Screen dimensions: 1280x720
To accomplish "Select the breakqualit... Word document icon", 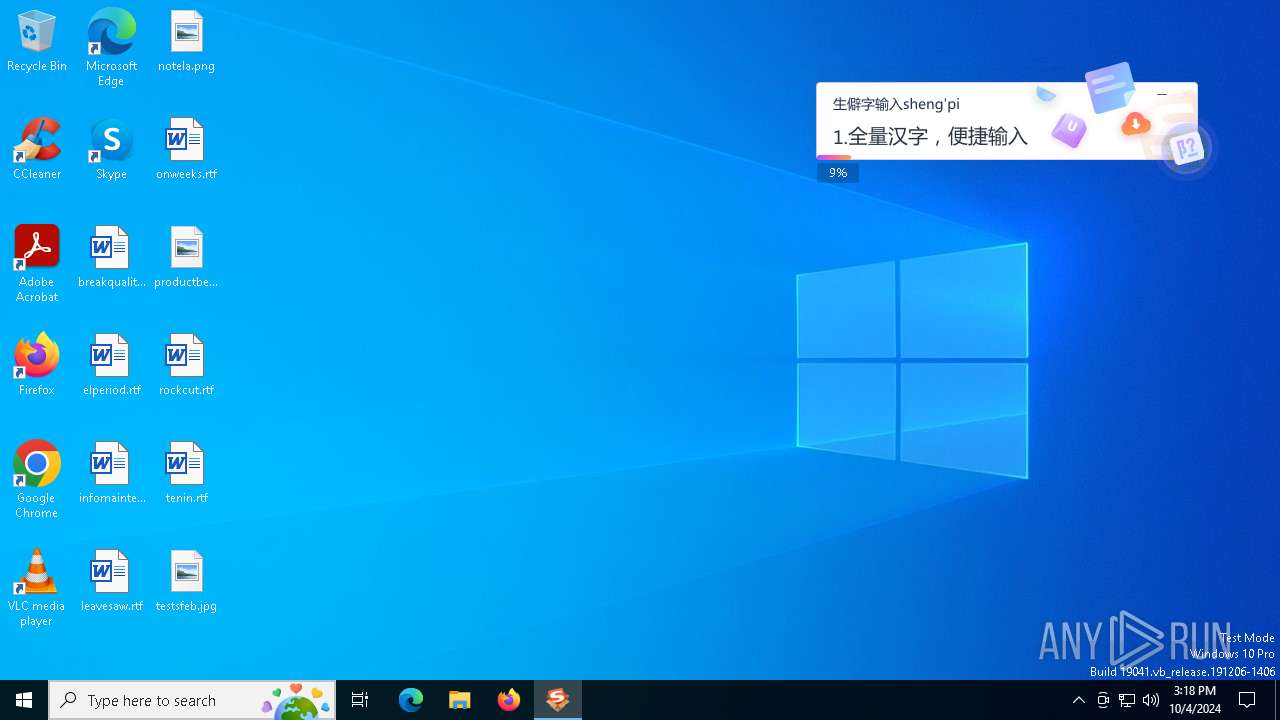I will point(111,257).
